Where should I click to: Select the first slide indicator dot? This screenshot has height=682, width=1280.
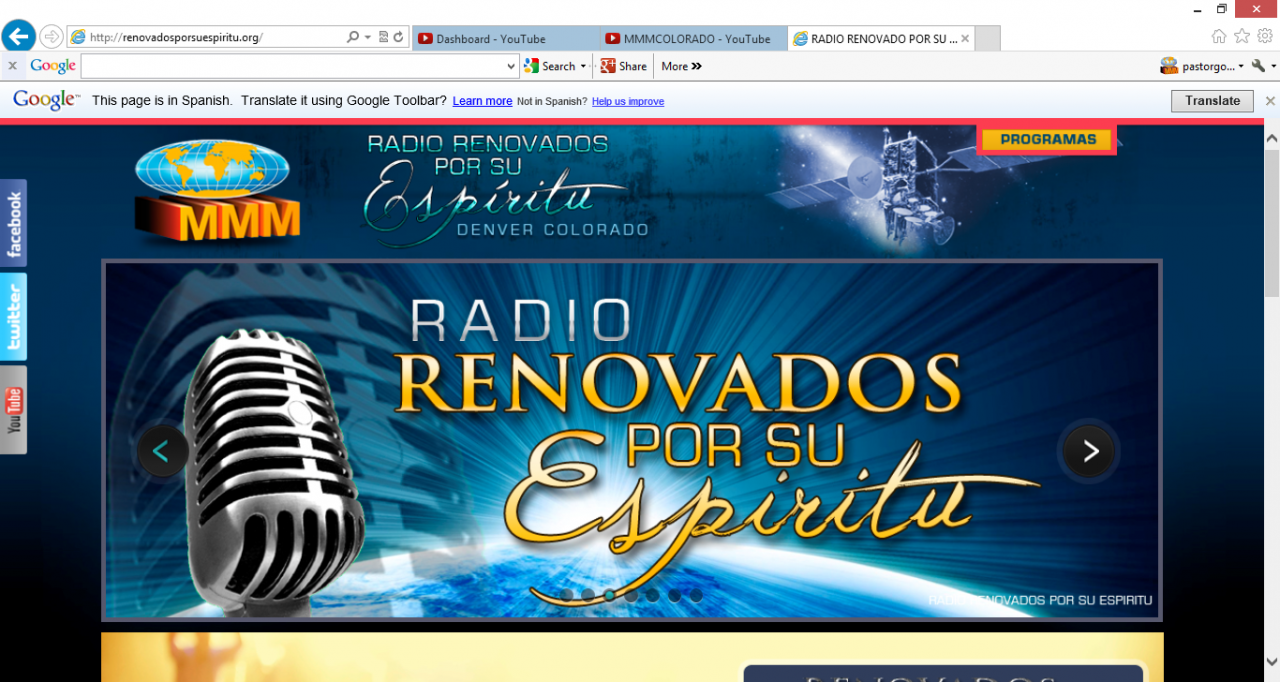566,595
